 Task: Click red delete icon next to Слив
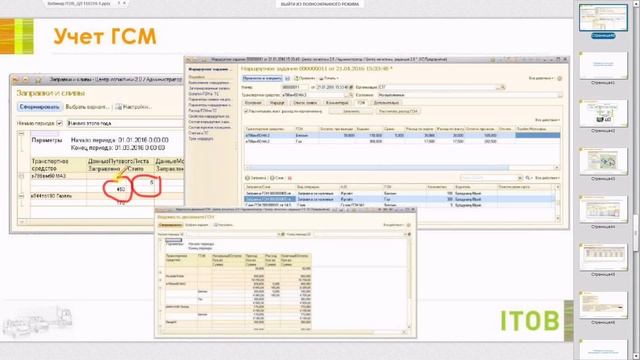coord(290,178)
